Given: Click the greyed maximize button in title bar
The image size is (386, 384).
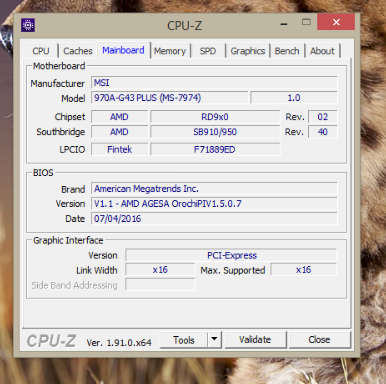Looking at the screenshot, I should 306,22.
